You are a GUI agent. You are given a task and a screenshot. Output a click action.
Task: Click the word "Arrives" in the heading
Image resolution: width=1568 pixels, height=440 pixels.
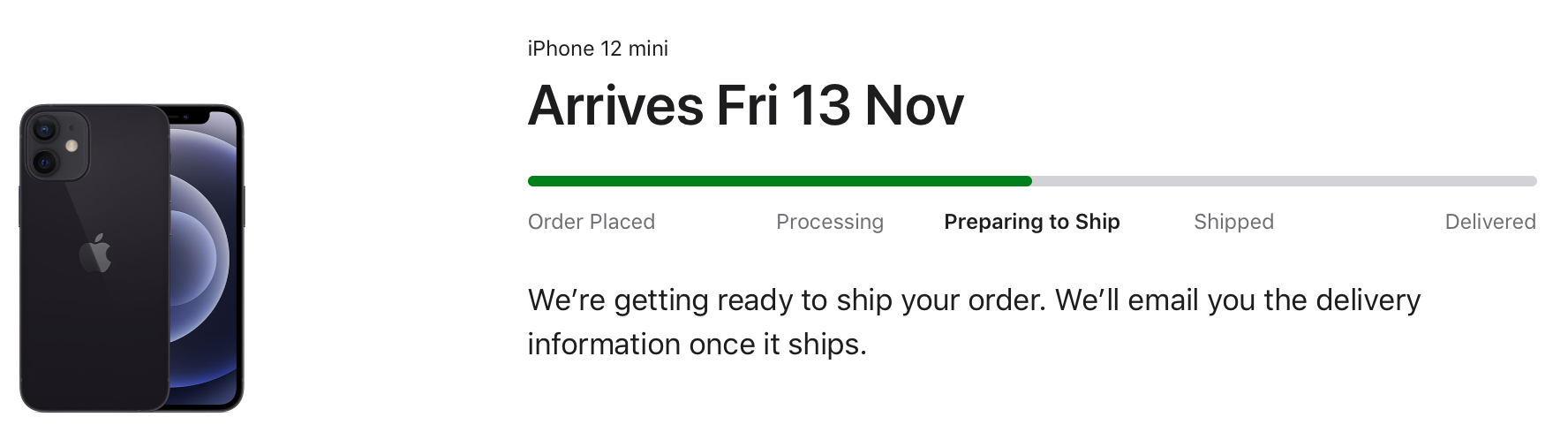coord(614,106)
